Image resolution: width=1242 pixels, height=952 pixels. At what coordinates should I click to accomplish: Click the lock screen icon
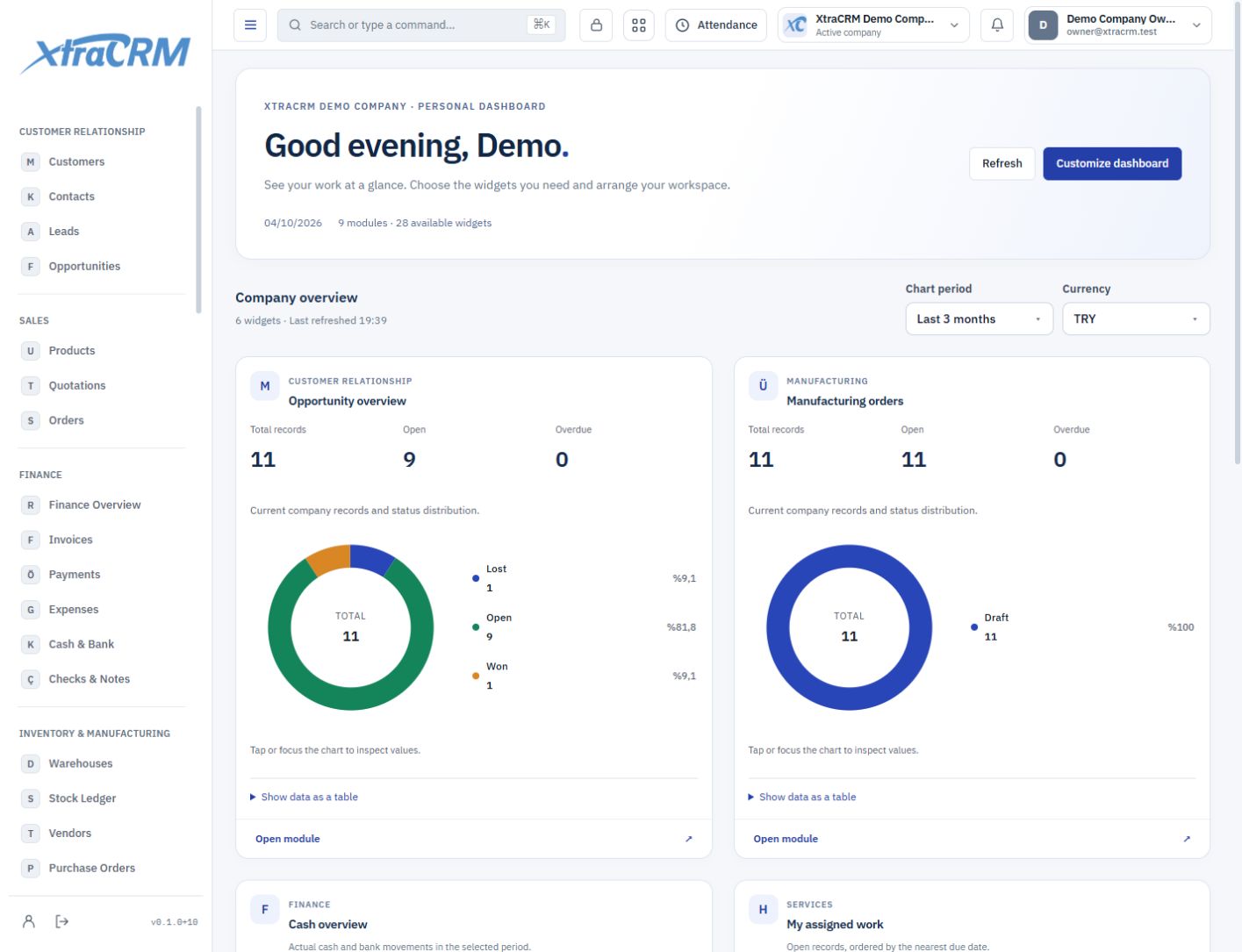point(596,25)
